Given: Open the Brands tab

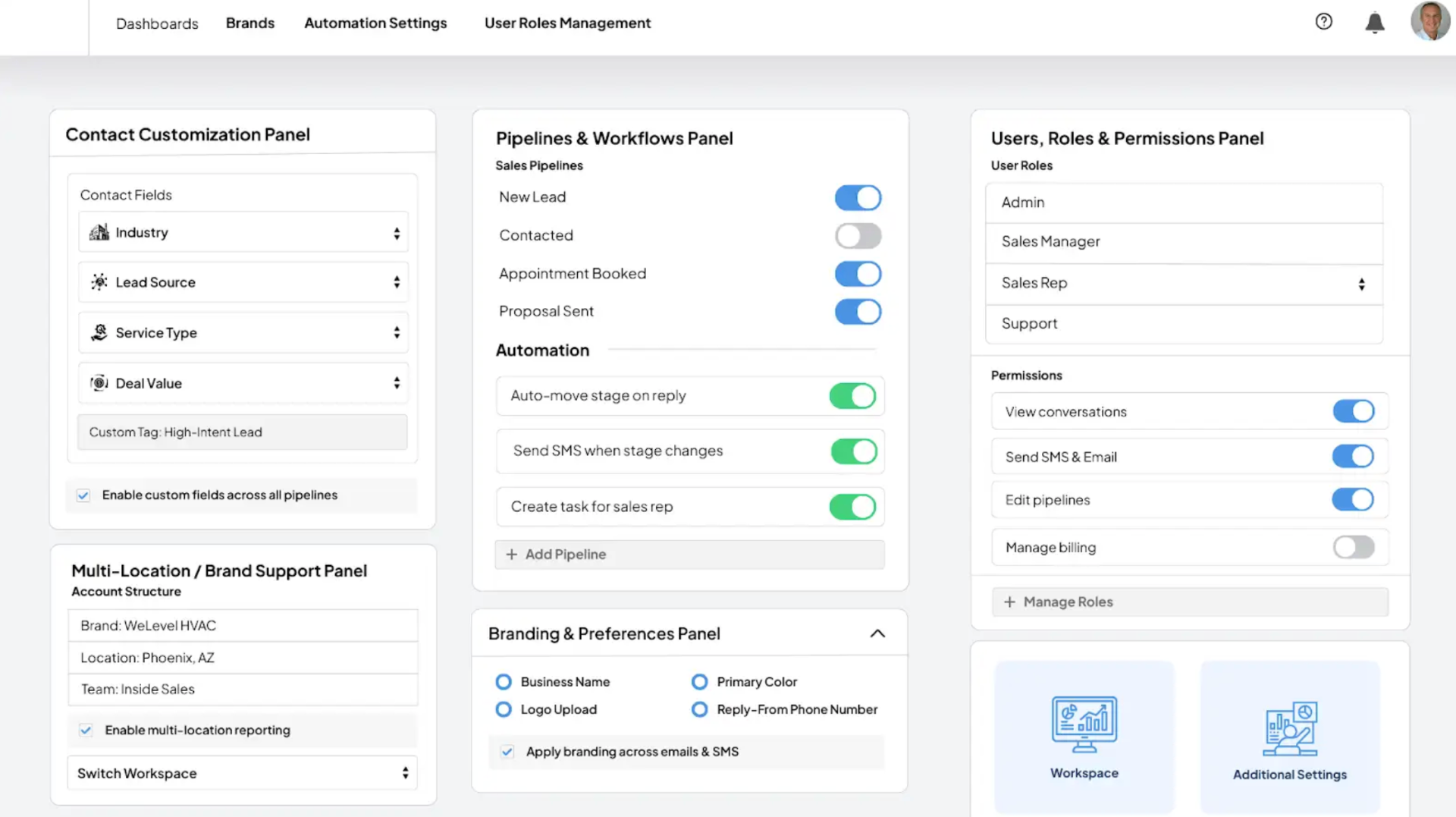Looking at the screenshot, I should coord(250,23).
